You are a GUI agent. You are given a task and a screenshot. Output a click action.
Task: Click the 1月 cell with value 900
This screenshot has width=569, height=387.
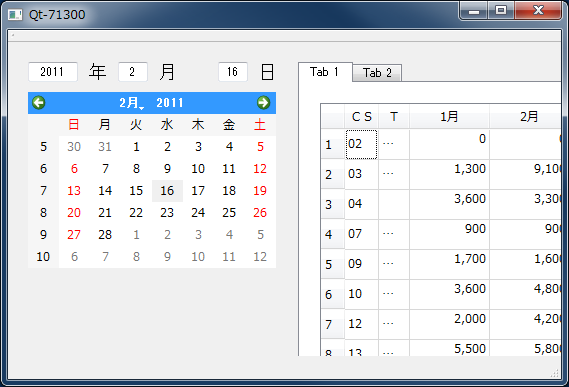pos(450,234)
